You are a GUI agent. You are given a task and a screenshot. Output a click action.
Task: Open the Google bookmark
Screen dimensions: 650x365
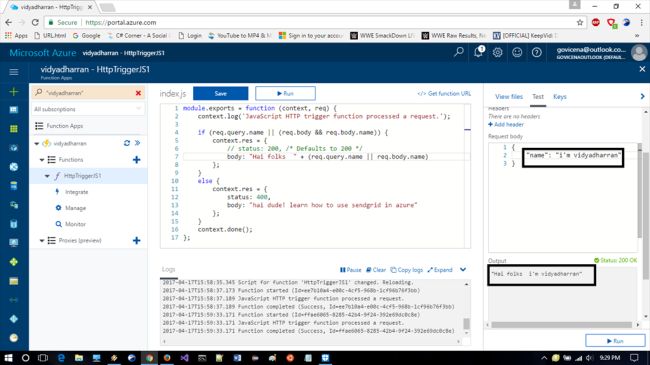click(87, 36)
